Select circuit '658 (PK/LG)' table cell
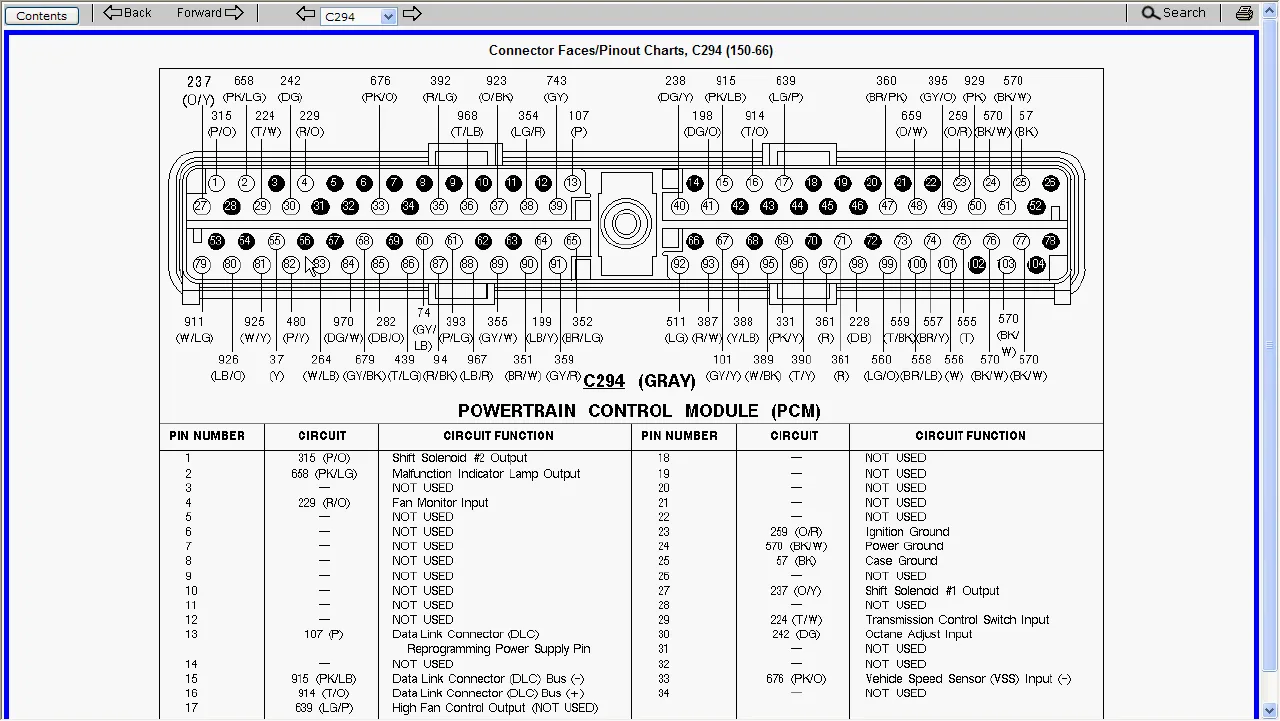Image resolution: width=1280 pixels, height=721 pixels. coord(324,474)
